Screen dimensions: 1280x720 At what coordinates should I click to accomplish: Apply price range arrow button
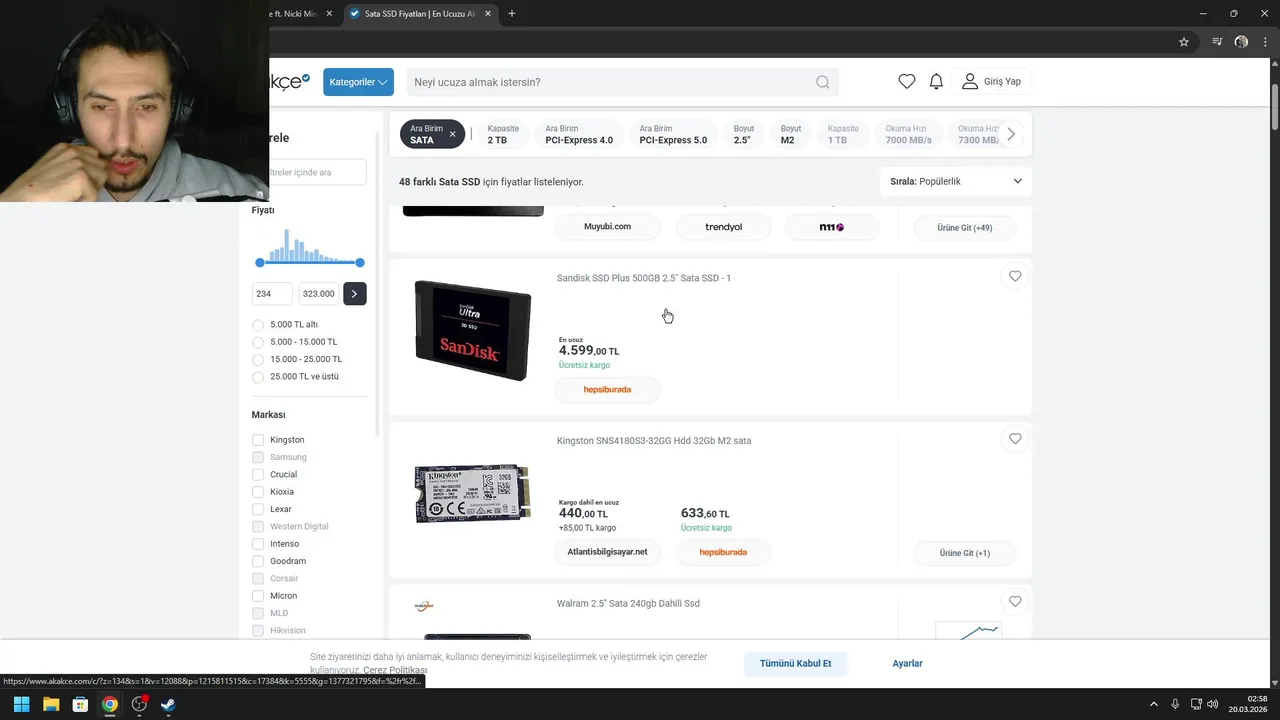coord(354,294)
